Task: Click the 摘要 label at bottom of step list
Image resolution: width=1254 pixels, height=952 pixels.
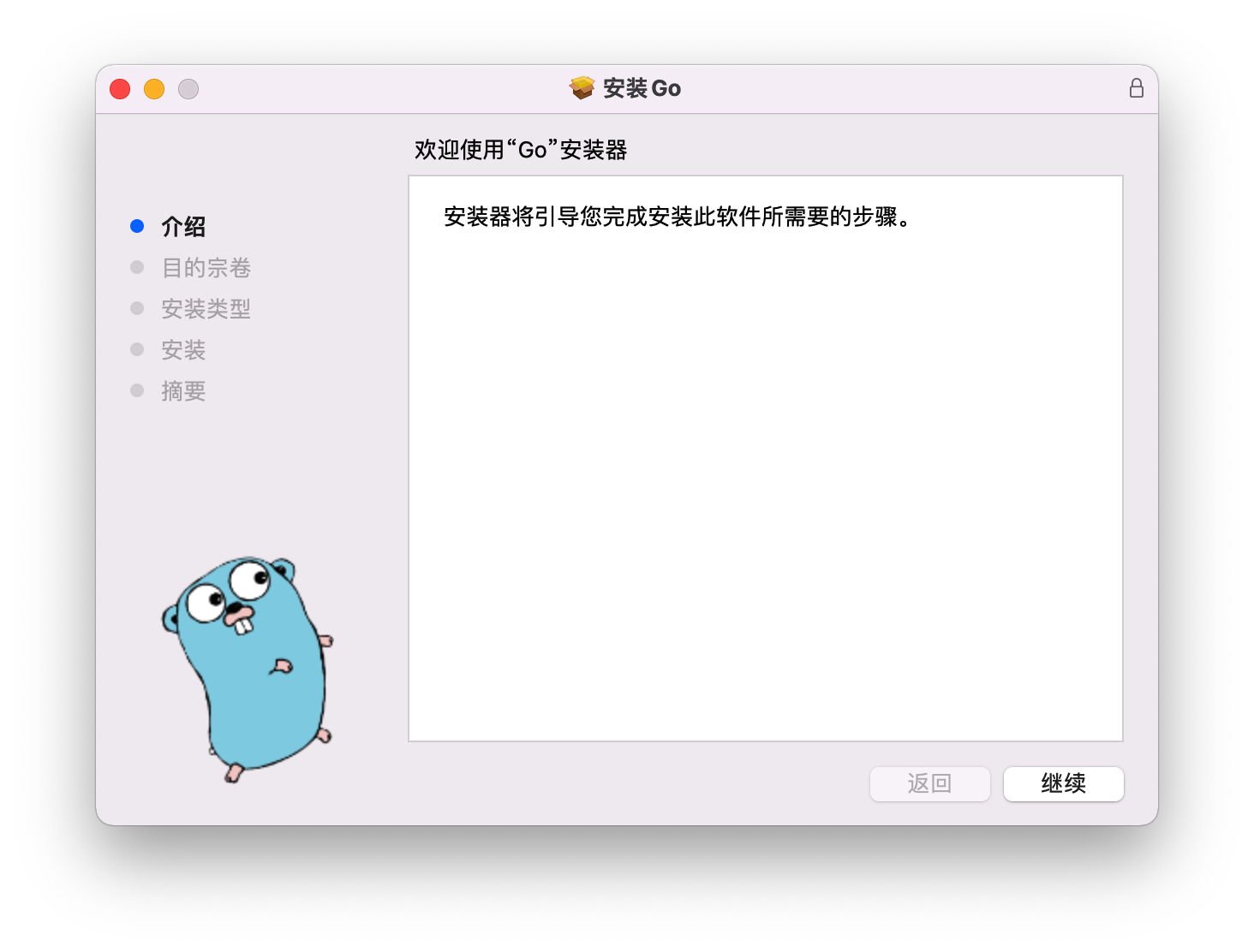Action: coord(183,390)
